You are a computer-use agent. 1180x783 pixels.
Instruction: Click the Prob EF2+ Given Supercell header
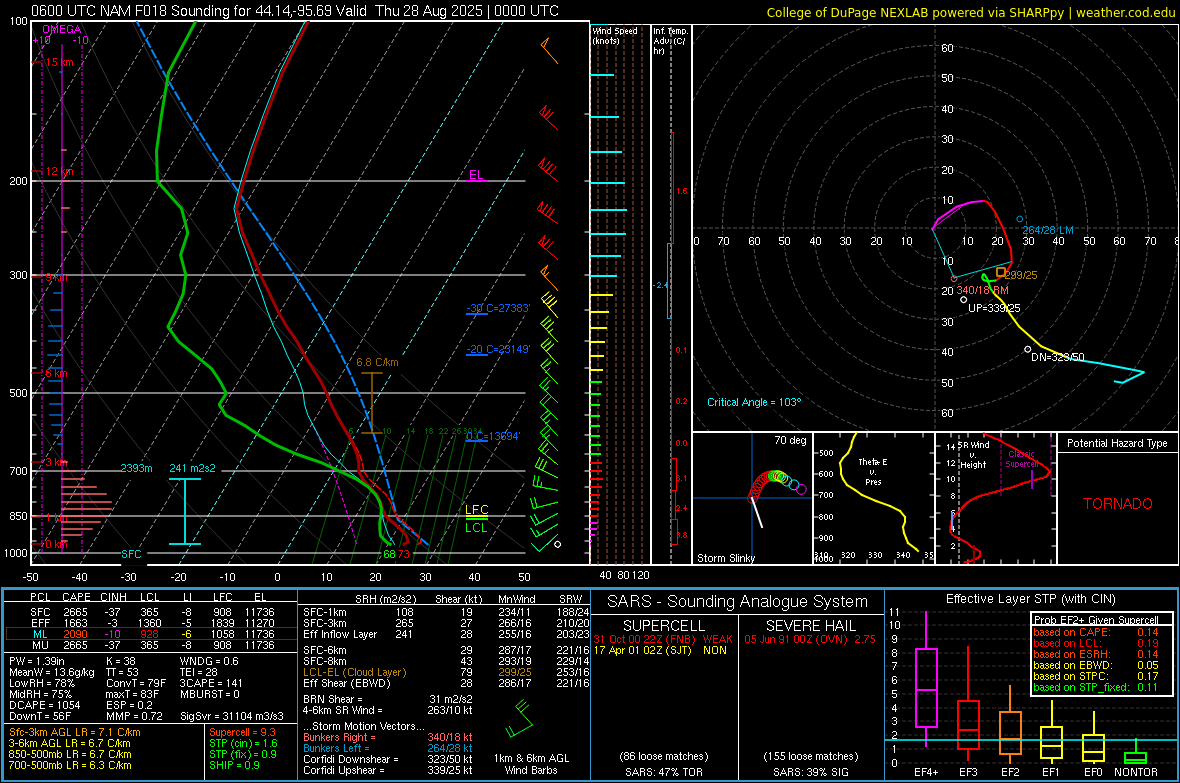coord(1096,620)
